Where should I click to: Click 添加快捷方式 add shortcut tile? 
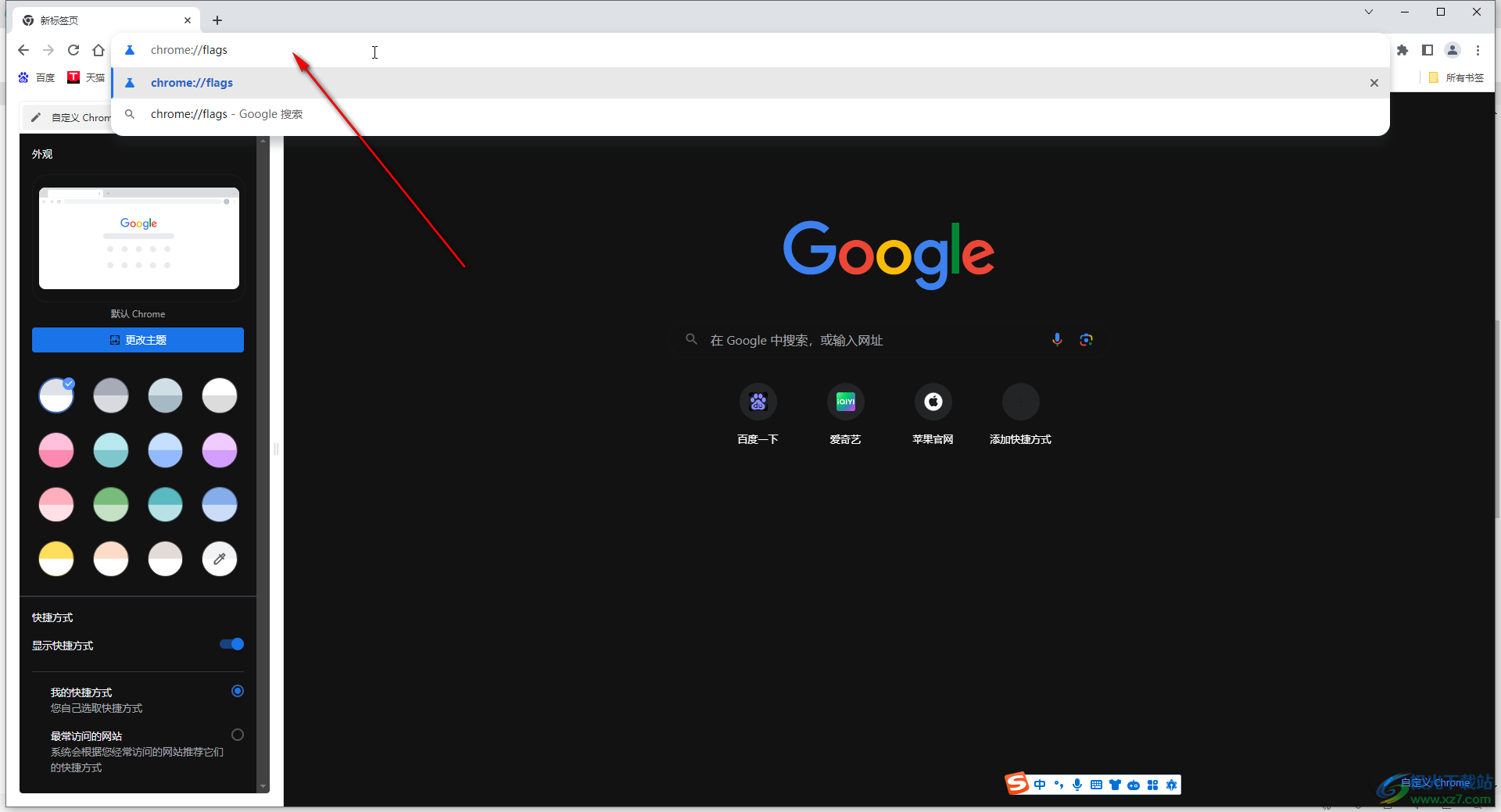click(x=1020, y=414)
